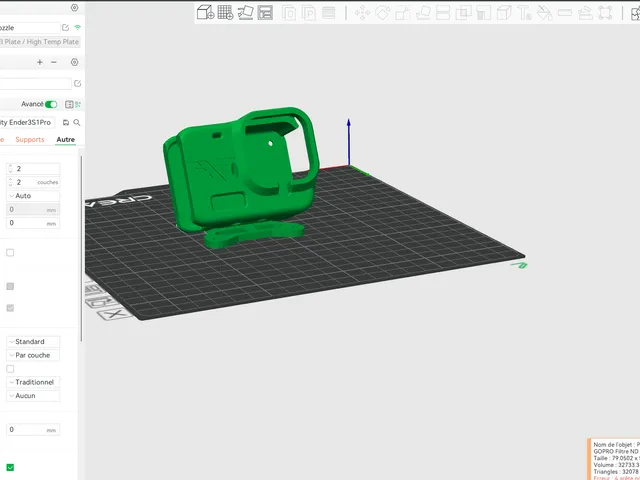Screen dimensions: 640x480
Task: Click the filament name field
Action: 36,84
